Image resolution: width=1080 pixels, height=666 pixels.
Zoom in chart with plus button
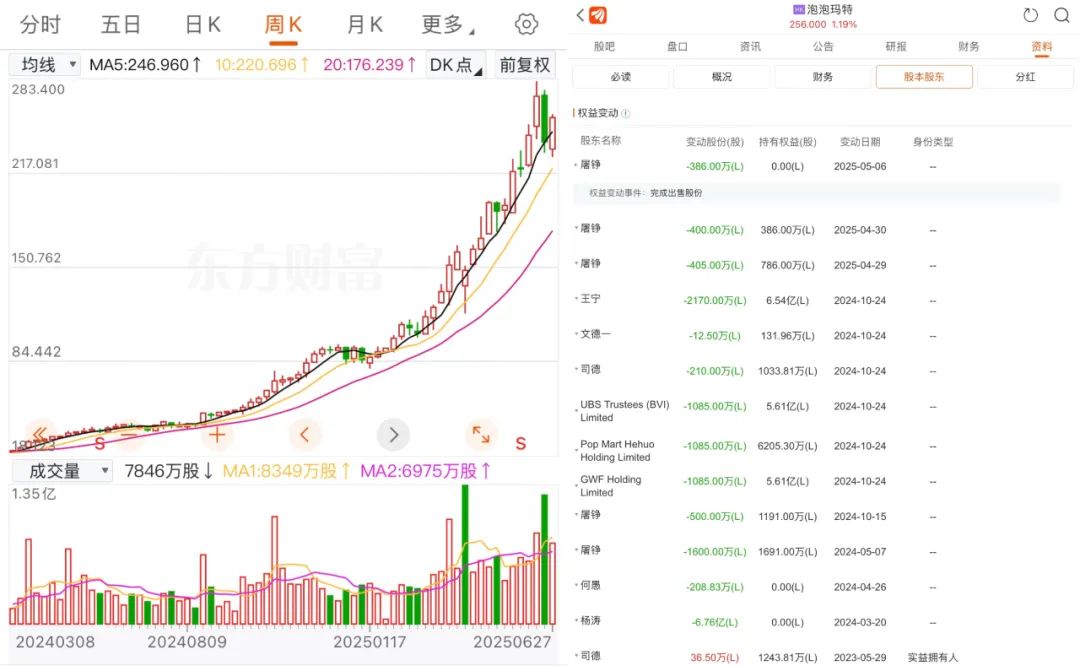(x=217, y=435)
